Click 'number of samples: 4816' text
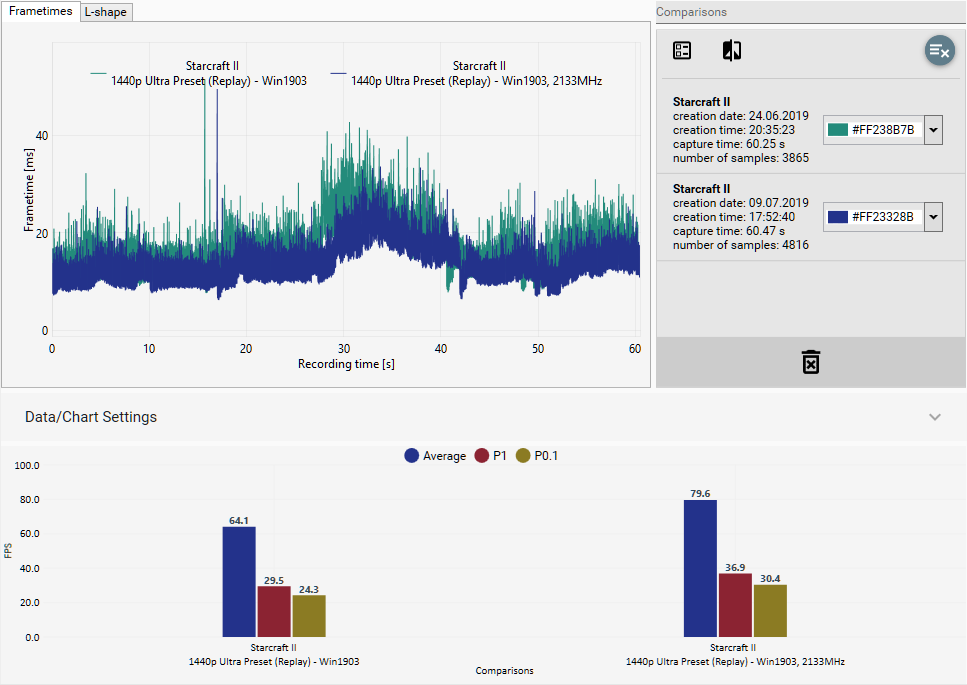 click(x=741, y=245)
